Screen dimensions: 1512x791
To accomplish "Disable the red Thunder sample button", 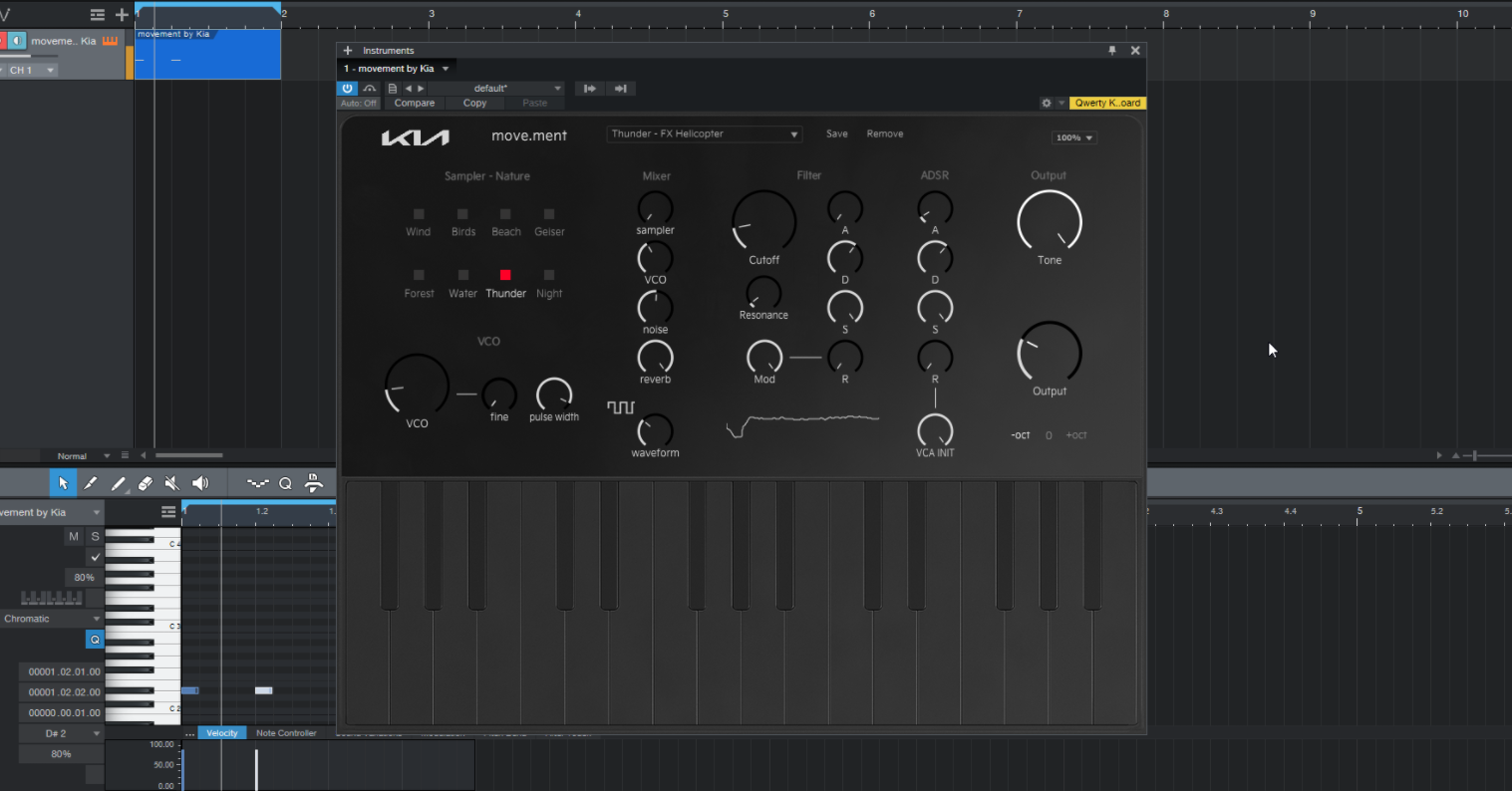I will (x=505, y=275).
